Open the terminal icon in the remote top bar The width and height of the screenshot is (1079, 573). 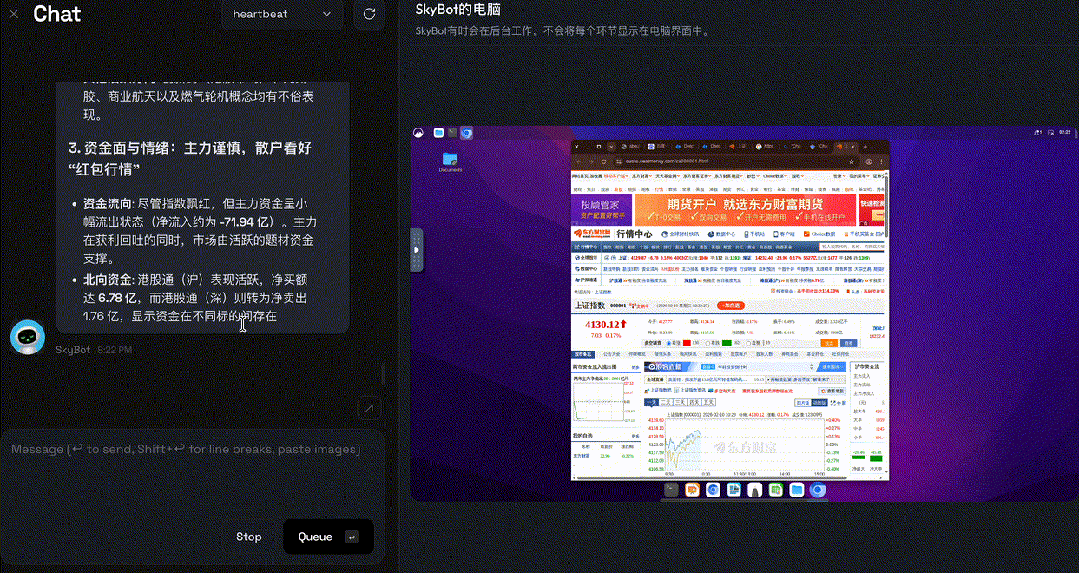click(x=452, y=133)
